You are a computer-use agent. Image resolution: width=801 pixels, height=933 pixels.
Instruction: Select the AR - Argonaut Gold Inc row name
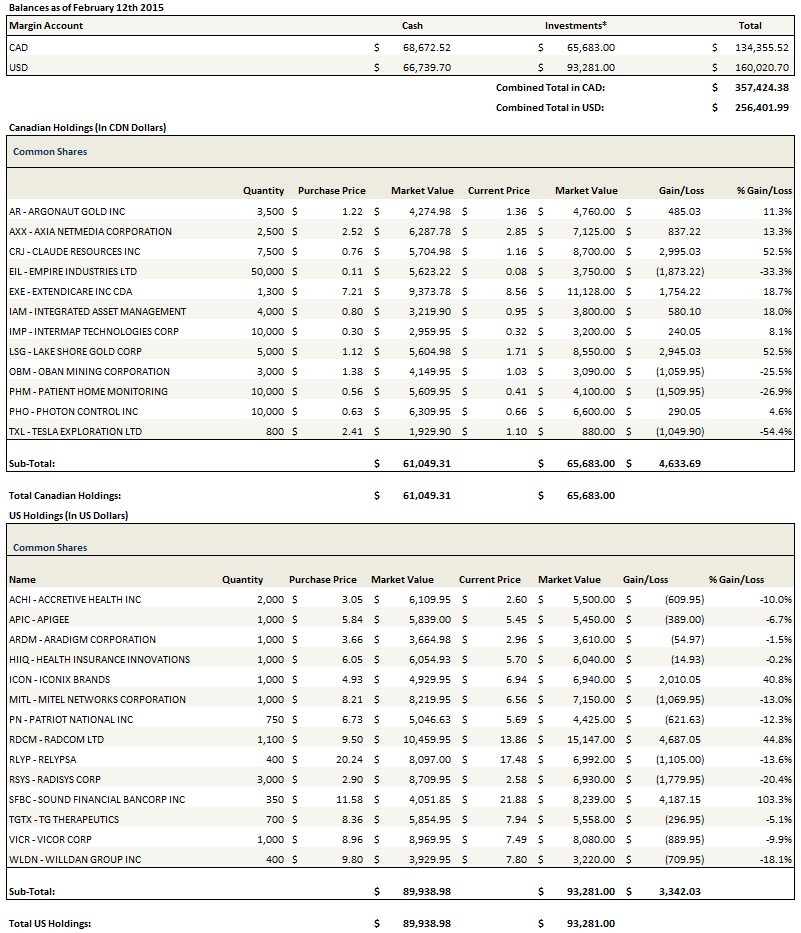coord(67,211)
